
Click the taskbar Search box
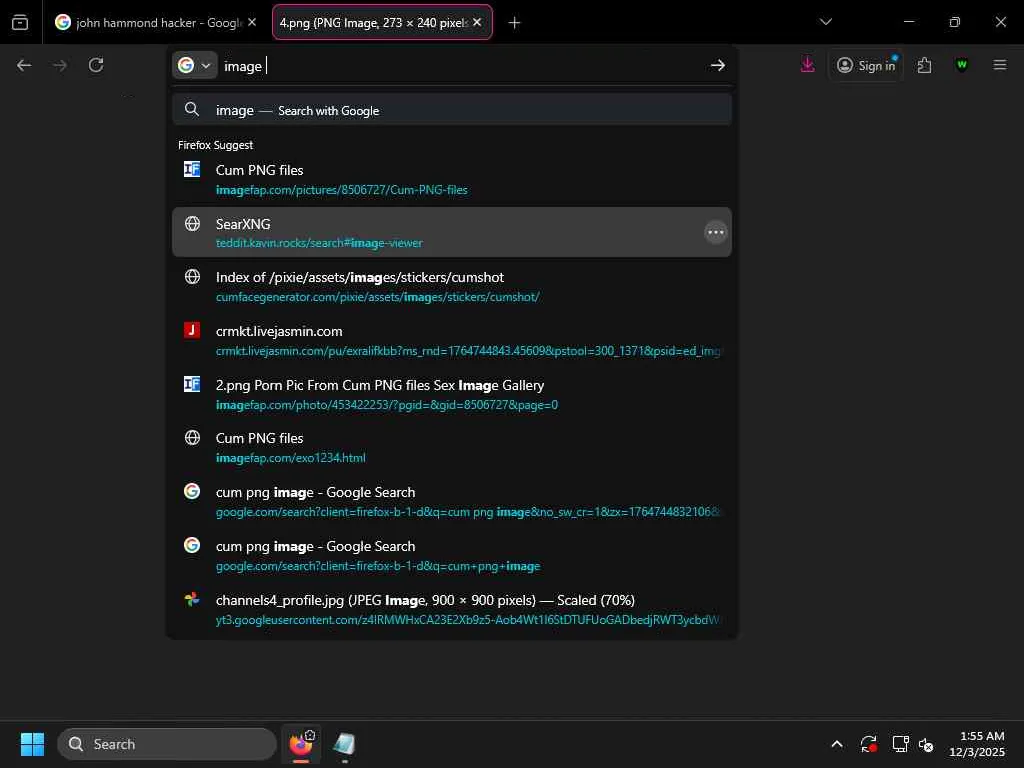click(x=167, y=744)
